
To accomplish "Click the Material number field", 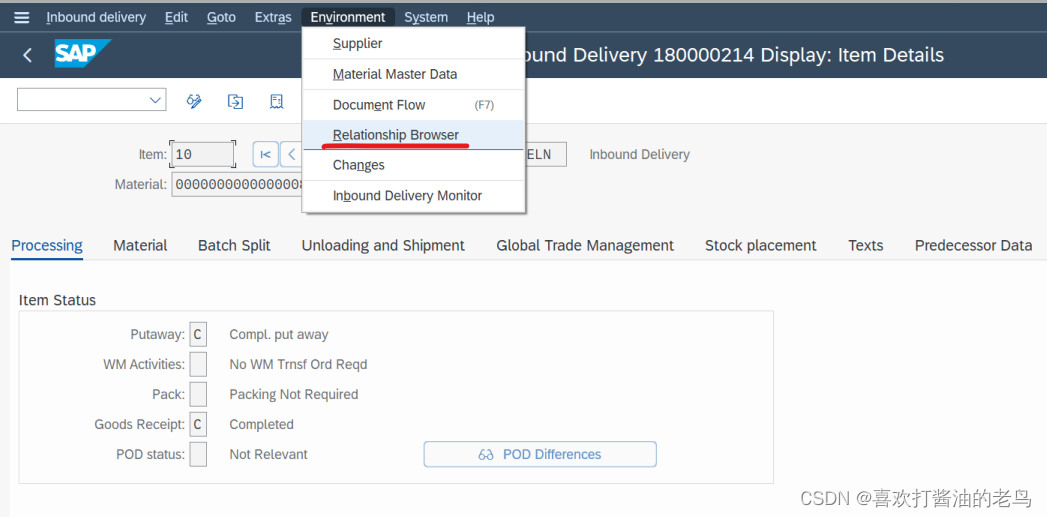I will 237,184.
